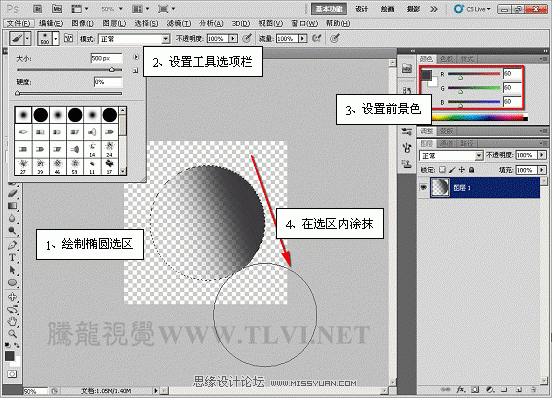This screenshot has height=398, width=552.
Task: Select the 3D Camera Orbit tool
Action: pyautogui.click(x=12, y=309)
